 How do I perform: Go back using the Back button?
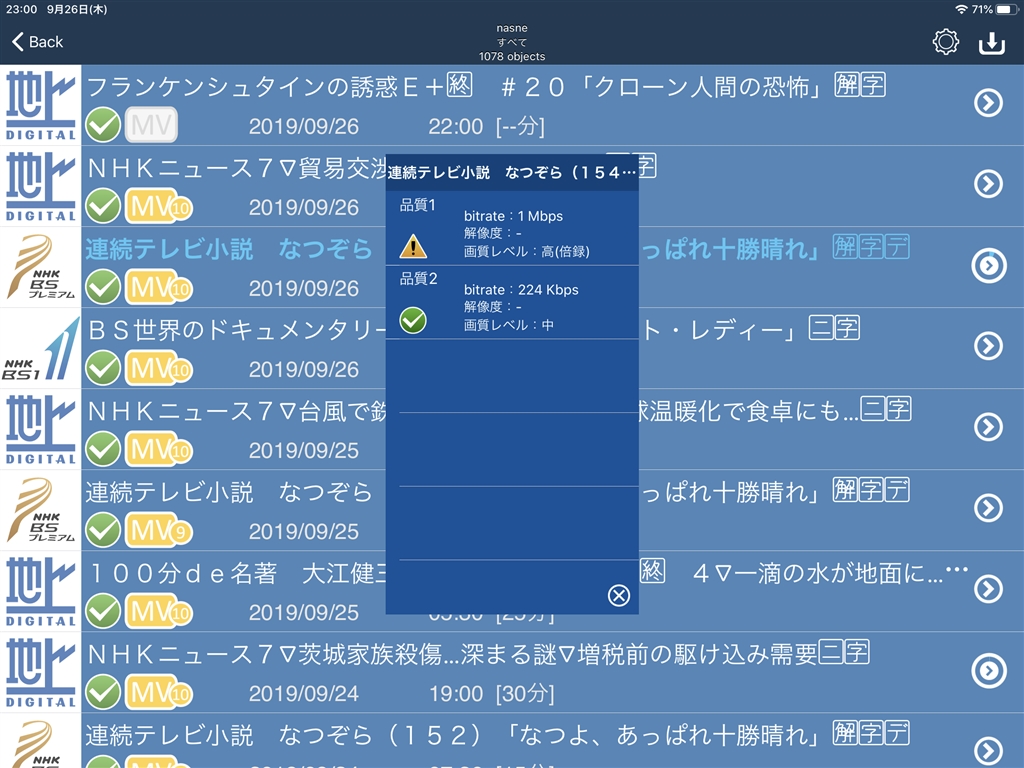tap(37, 42)
